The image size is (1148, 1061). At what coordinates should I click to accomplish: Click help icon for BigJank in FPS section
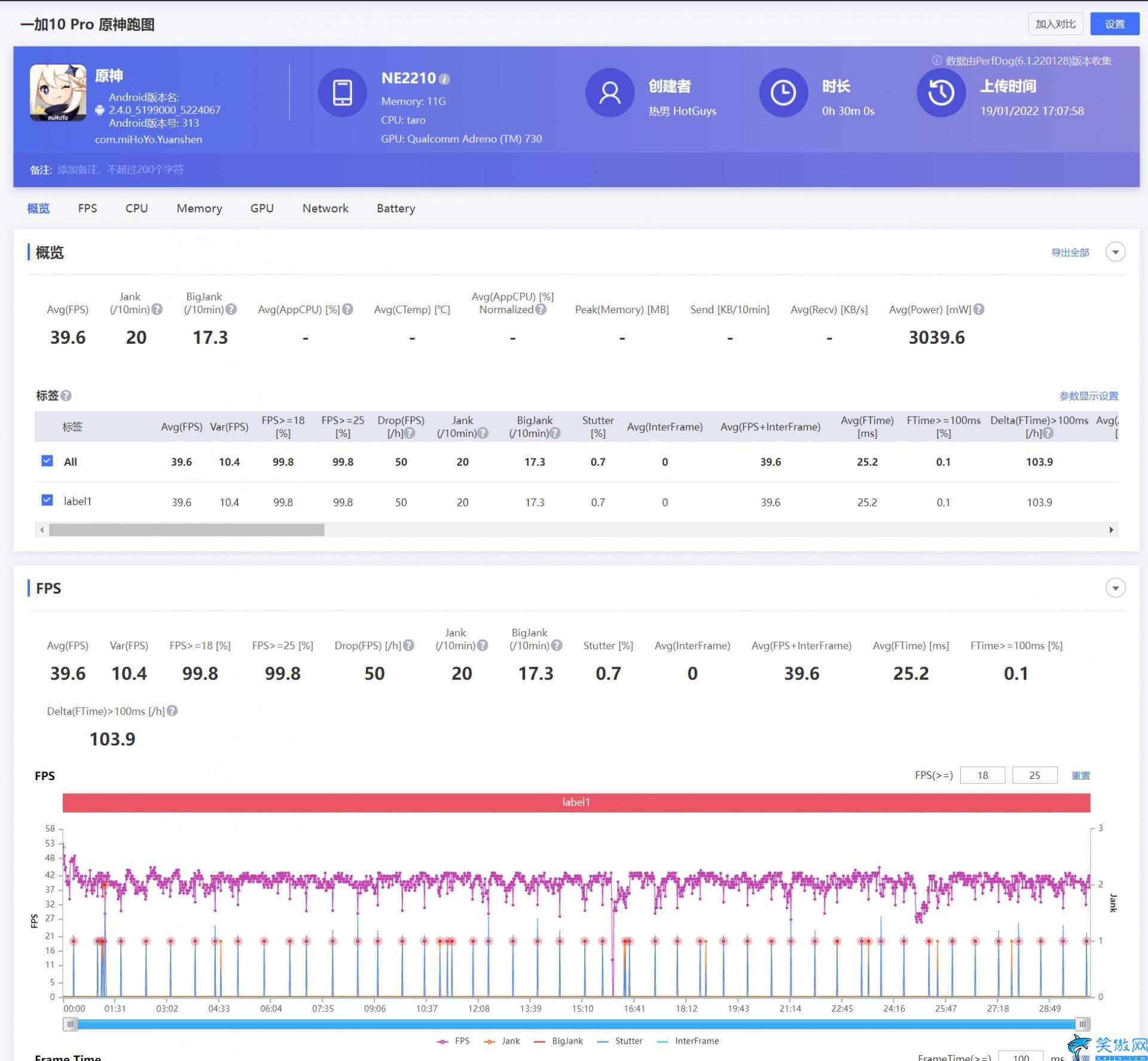coord(557,646)
